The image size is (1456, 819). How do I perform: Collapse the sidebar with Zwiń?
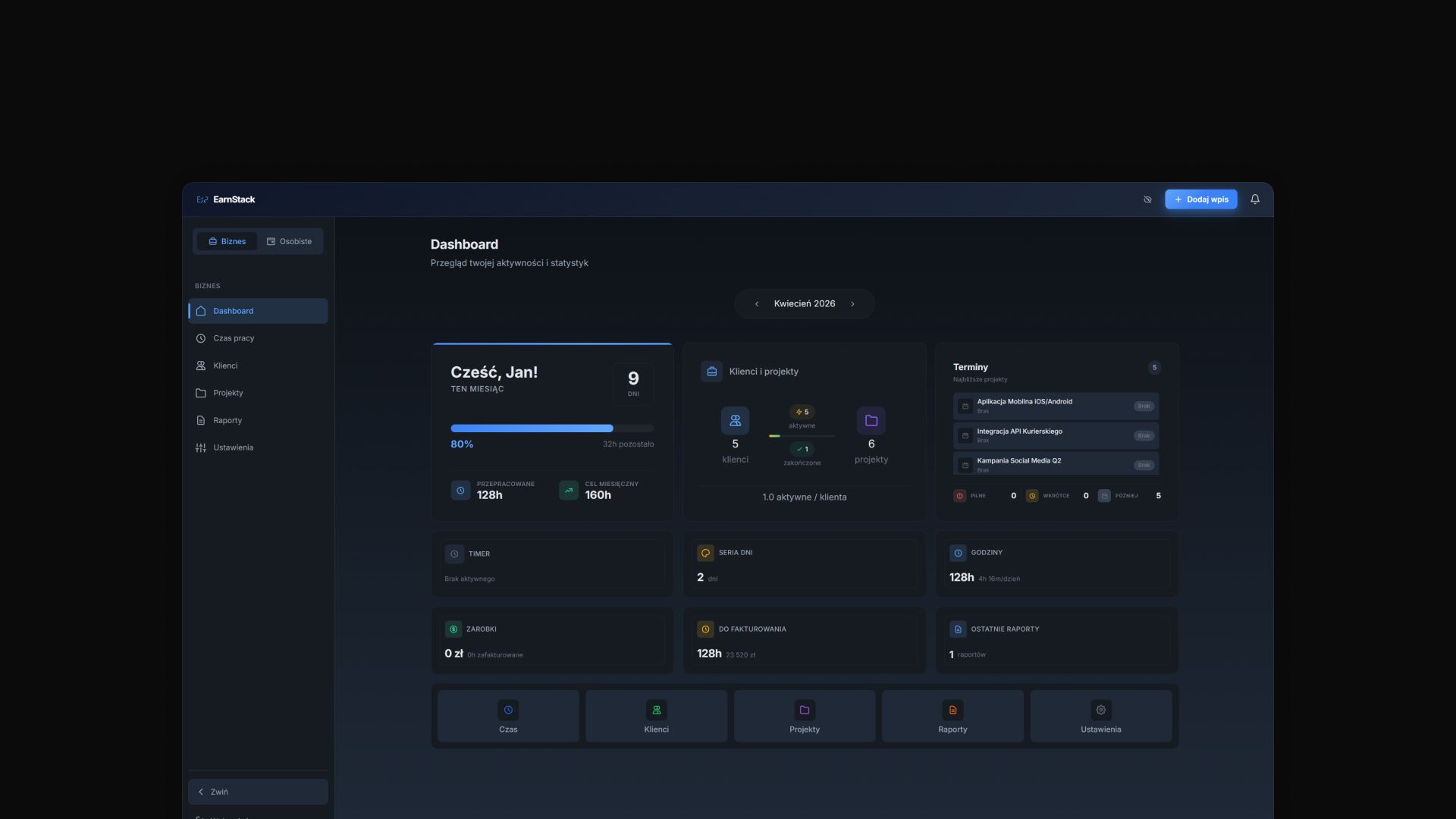coord(258,792)
